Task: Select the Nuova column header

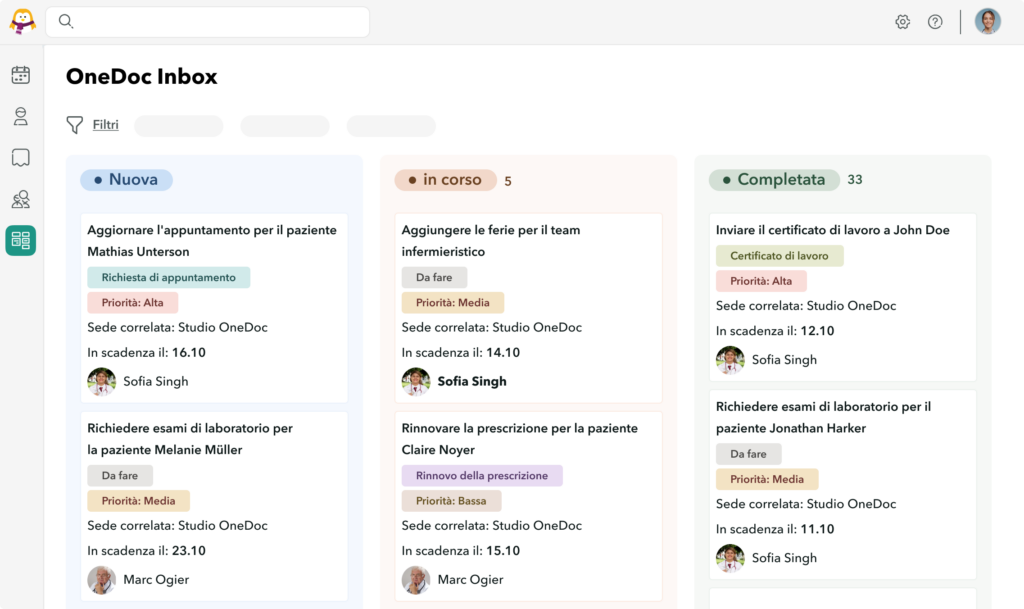Action: [126, 179]
